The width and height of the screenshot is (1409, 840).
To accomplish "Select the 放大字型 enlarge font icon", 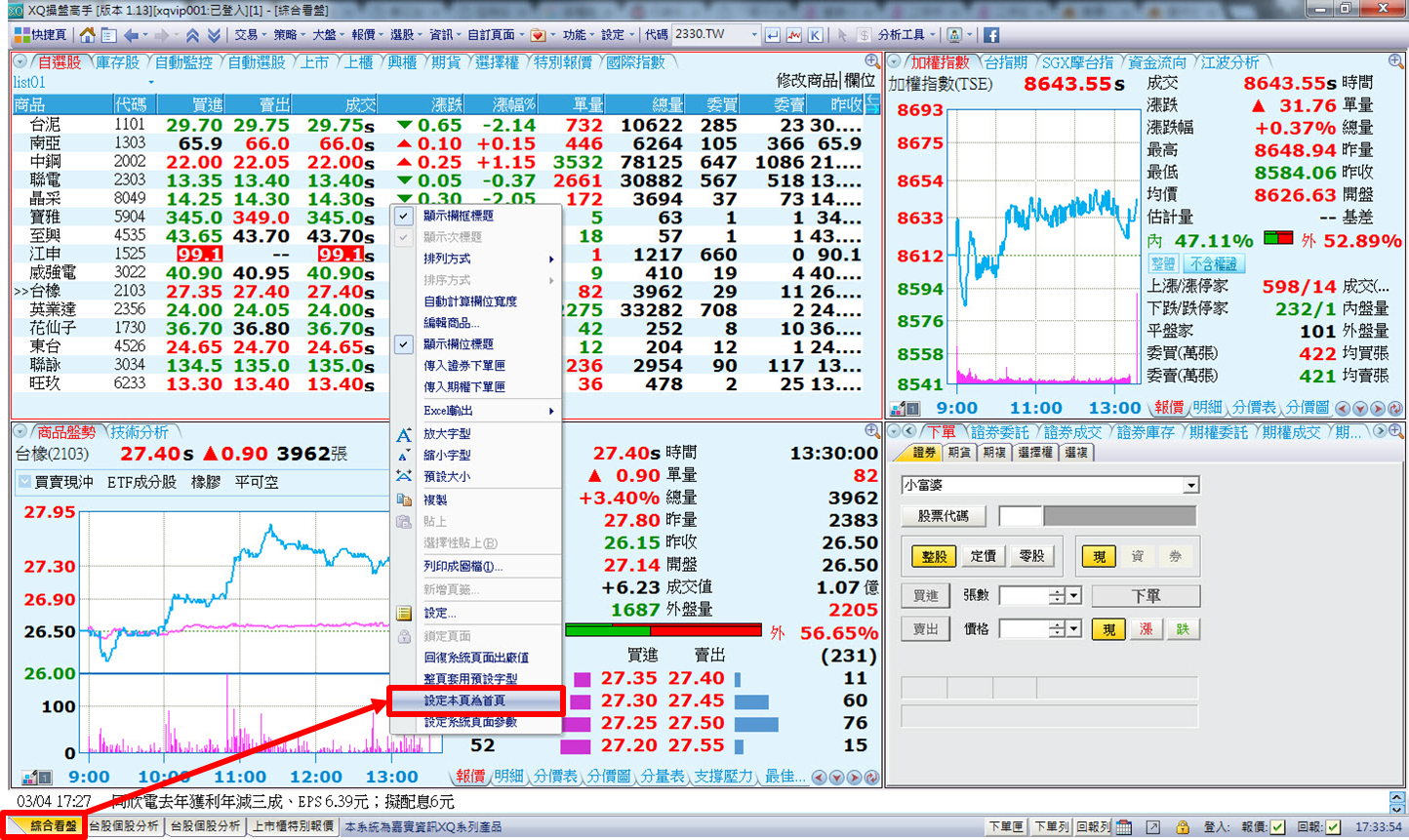I will coord(404,434).
